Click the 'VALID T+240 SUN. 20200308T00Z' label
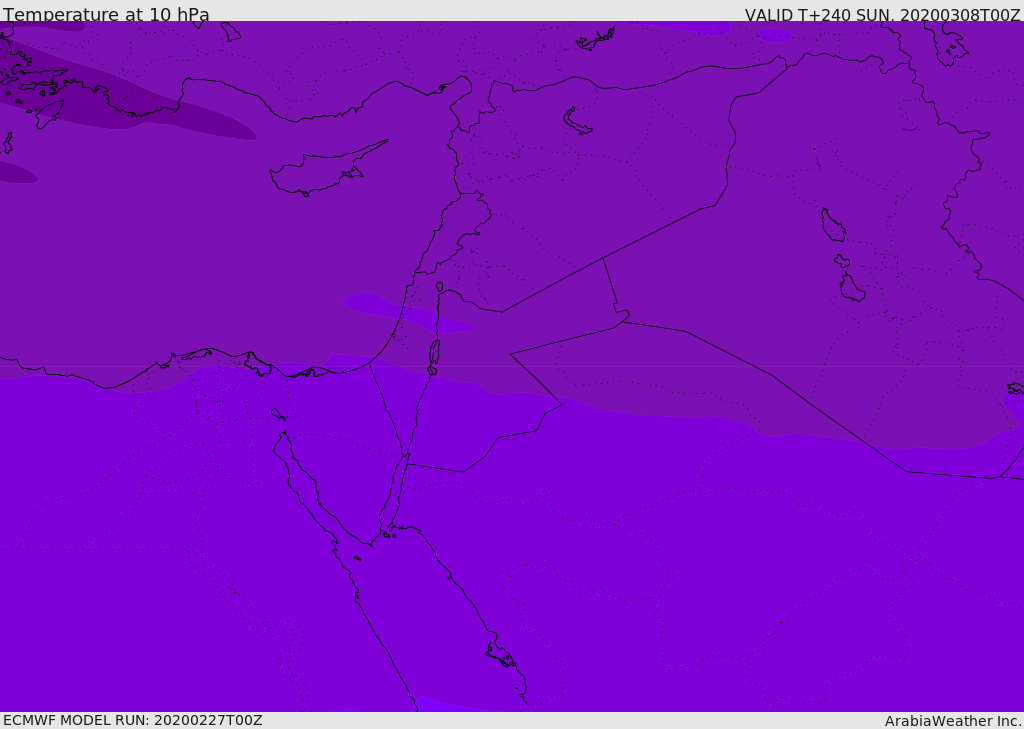The height and width of the screenshot is (729, 1024). coord(882,15)
